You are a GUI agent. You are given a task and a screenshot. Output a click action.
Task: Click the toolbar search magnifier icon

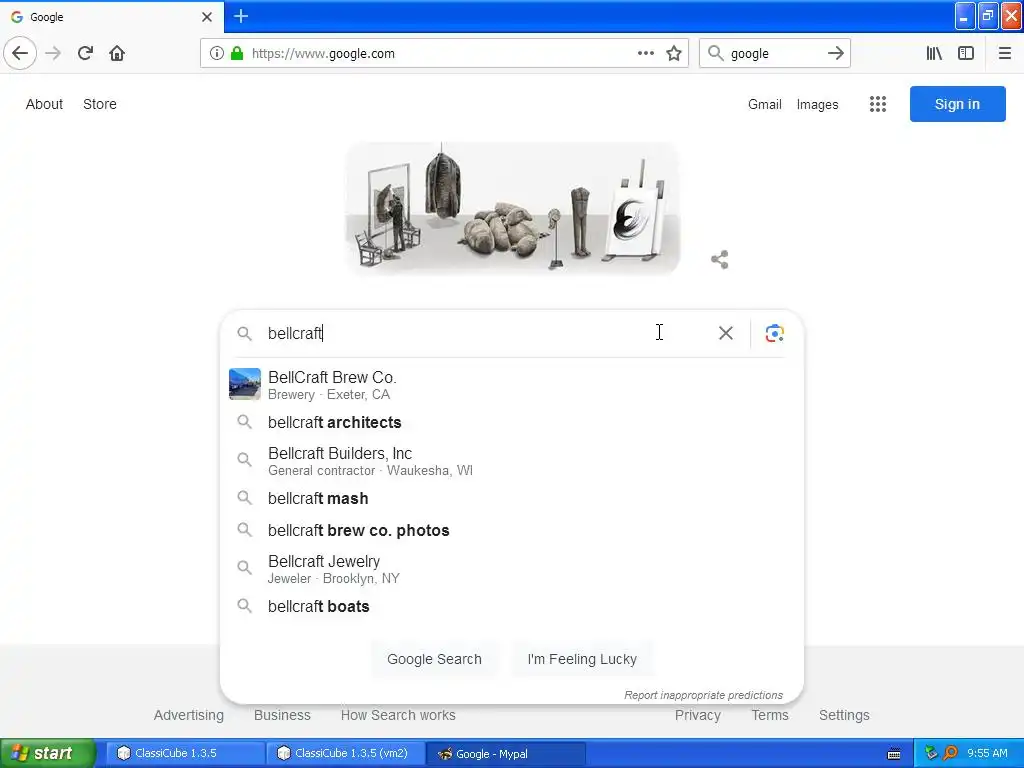coord(716,53)
